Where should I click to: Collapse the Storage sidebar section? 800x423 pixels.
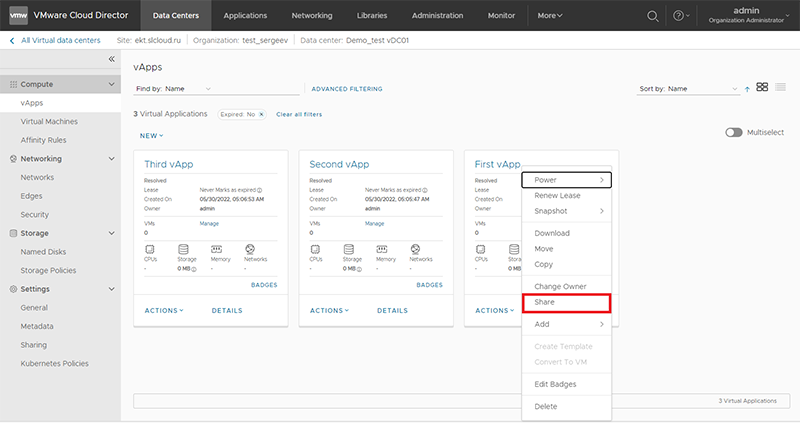[111, 233]
